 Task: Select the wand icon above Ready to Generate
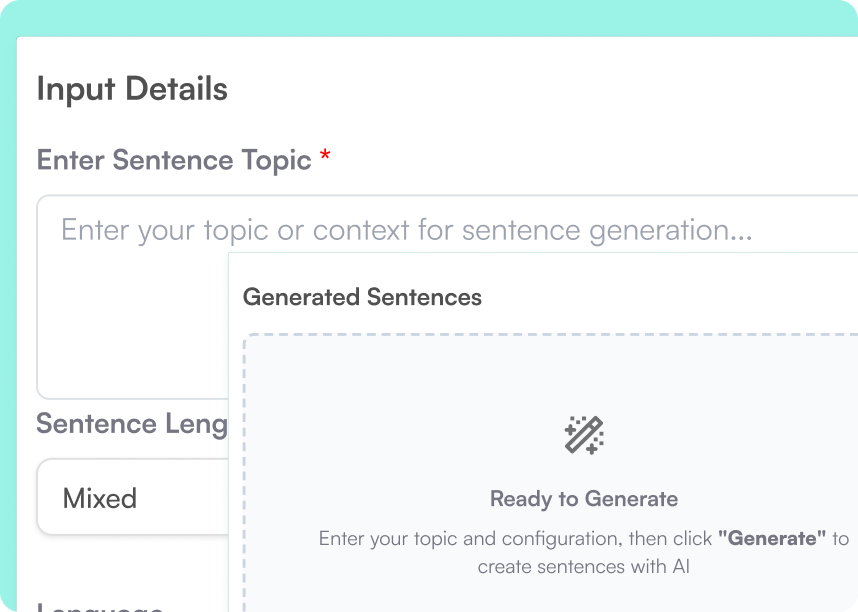583,434
